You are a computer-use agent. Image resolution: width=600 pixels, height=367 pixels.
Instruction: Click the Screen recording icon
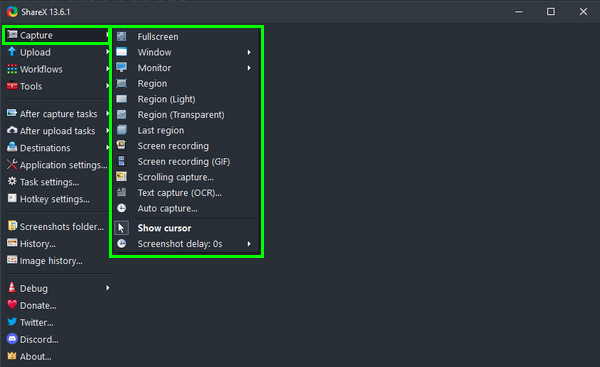pos(122,145)
